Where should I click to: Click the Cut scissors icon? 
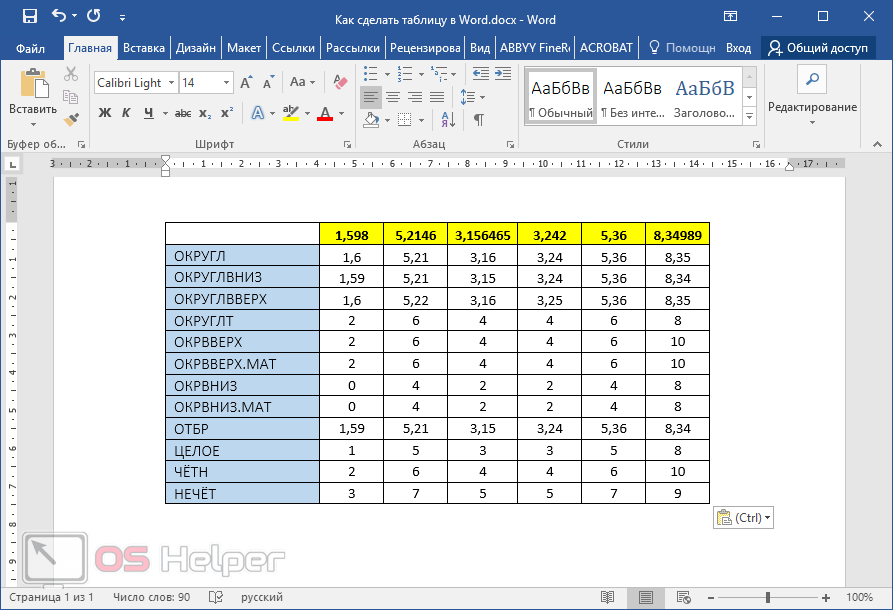pyautogui.click(x=71, y=74)
